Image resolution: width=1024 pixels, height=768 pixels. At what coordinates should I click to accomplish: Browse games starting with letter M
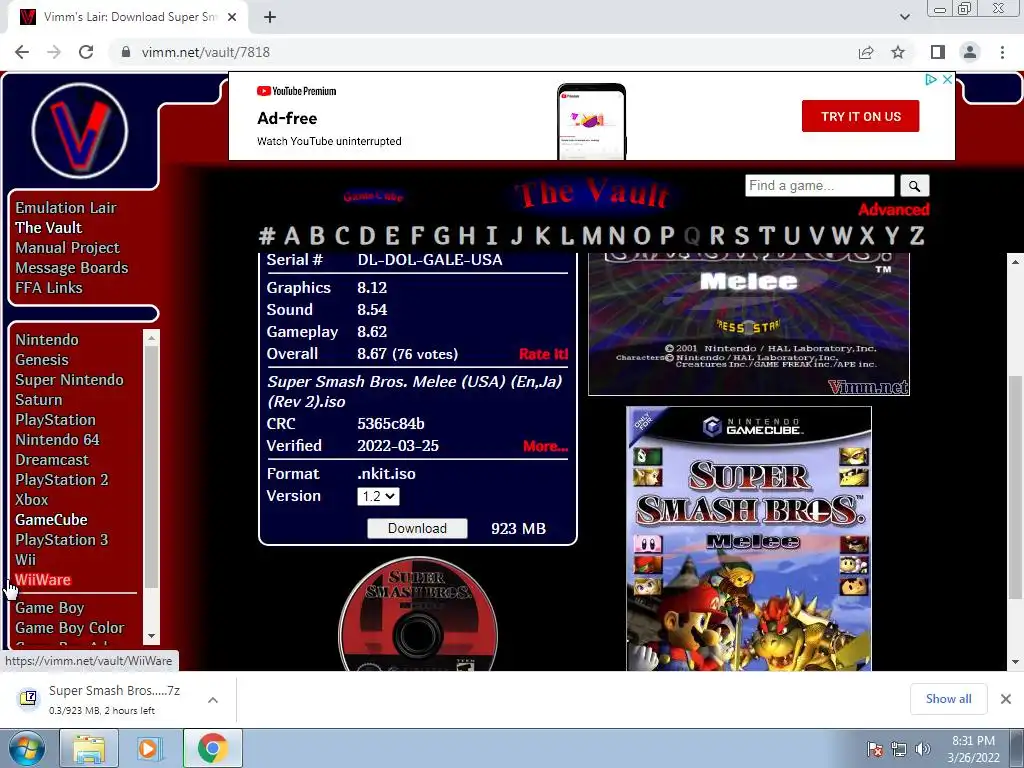(592, 235)
